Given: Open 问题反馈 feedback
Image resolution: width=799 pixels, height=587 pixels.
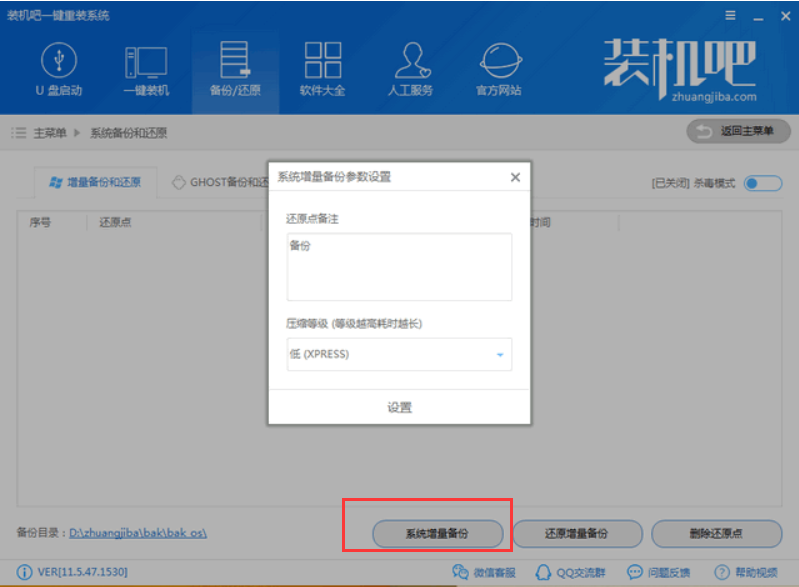Looking at the screenshot, I should tap(658, 572).
